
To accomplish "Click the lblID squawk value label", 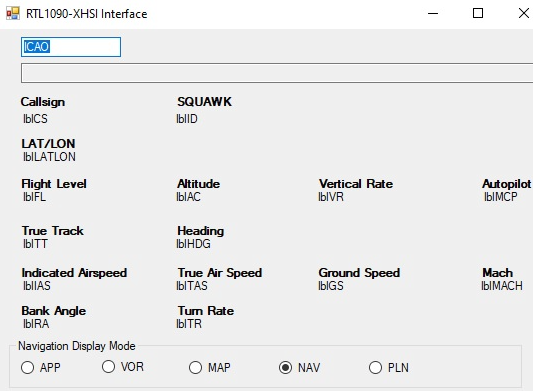I will click(x=187, y=119).
